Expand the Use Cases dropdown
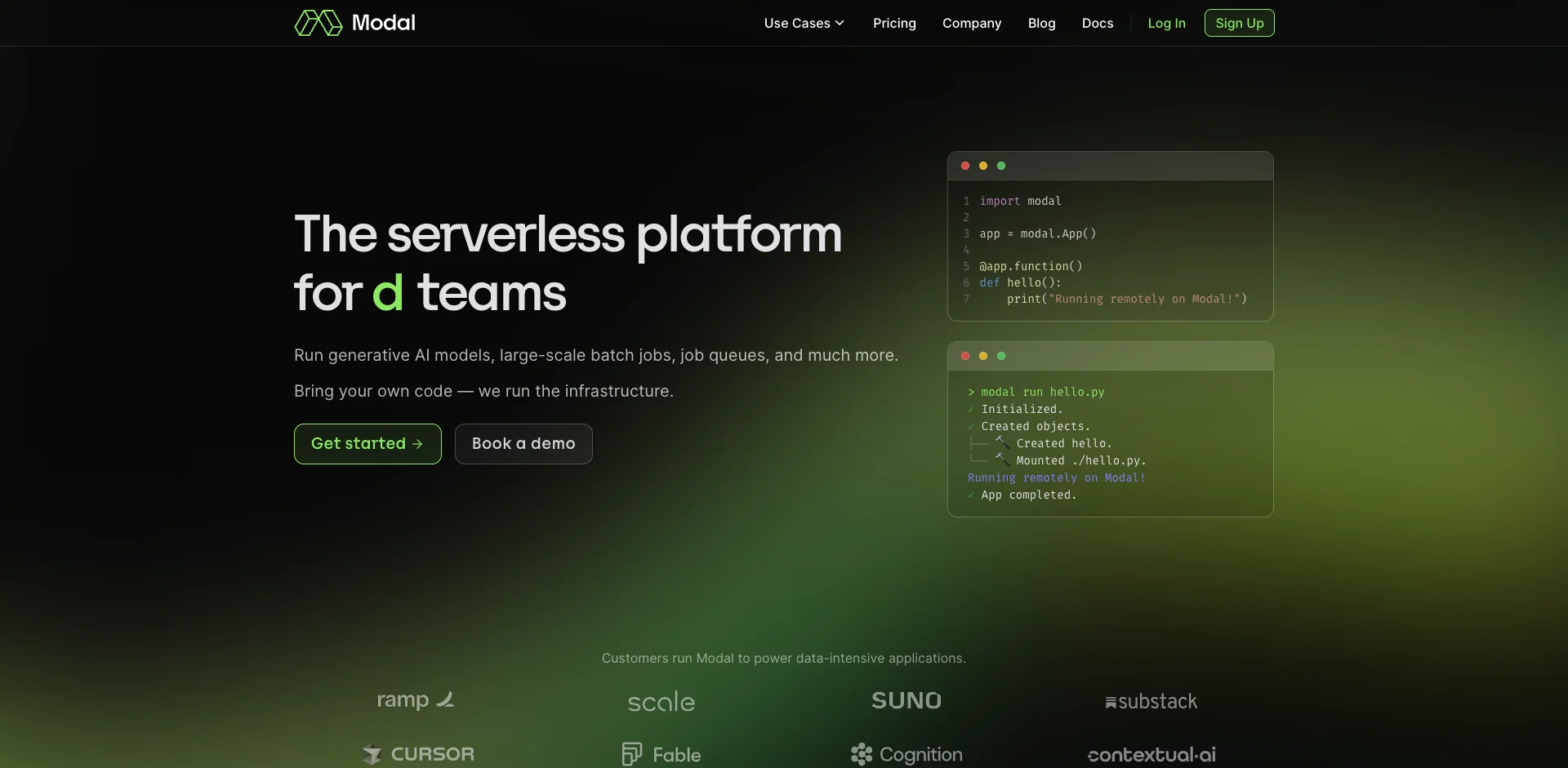Viewport: 1568px width, 768px height. click(804, 23)
